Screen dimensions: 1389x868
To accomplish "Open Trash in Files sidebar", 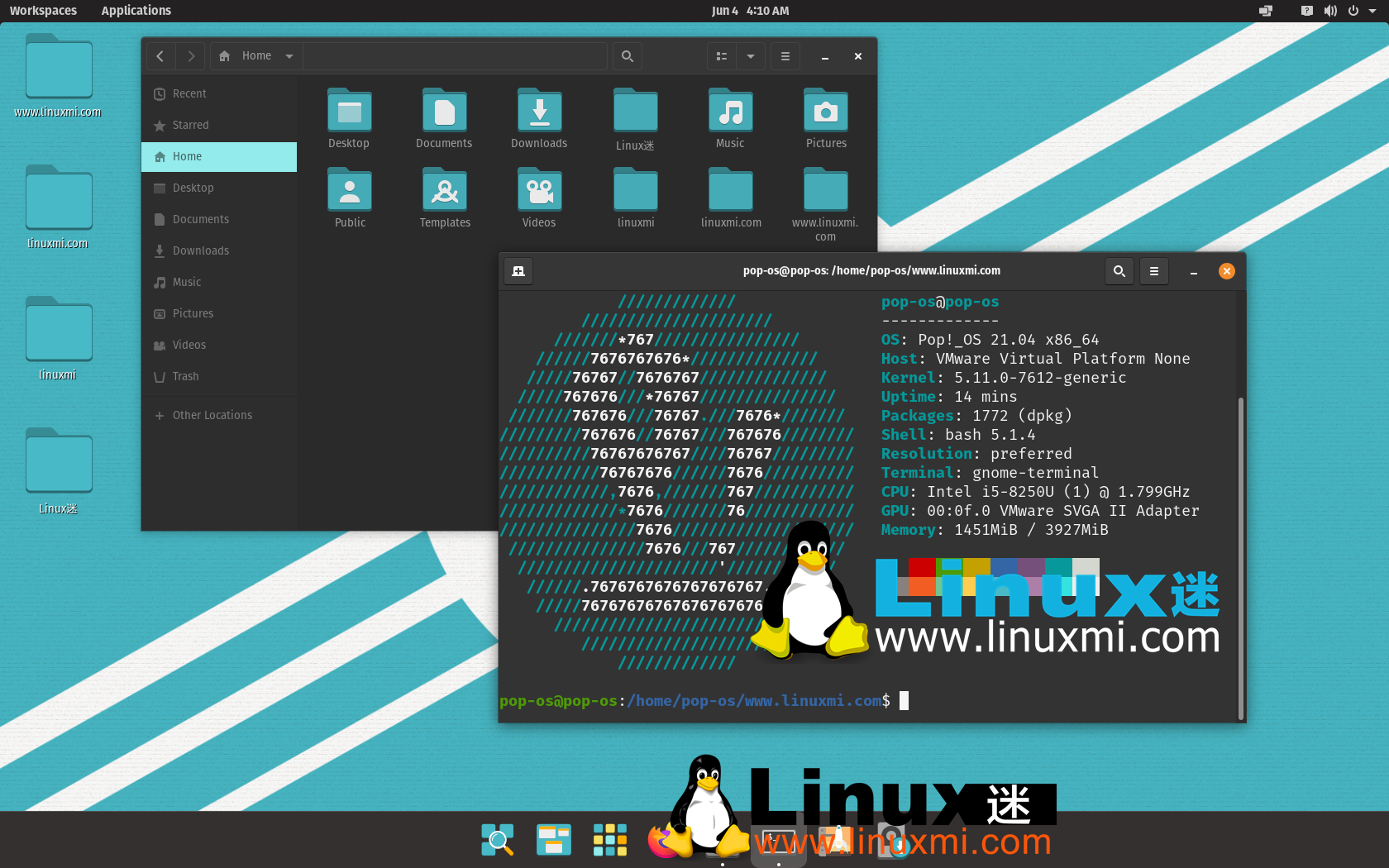I will tap(219, 376).
